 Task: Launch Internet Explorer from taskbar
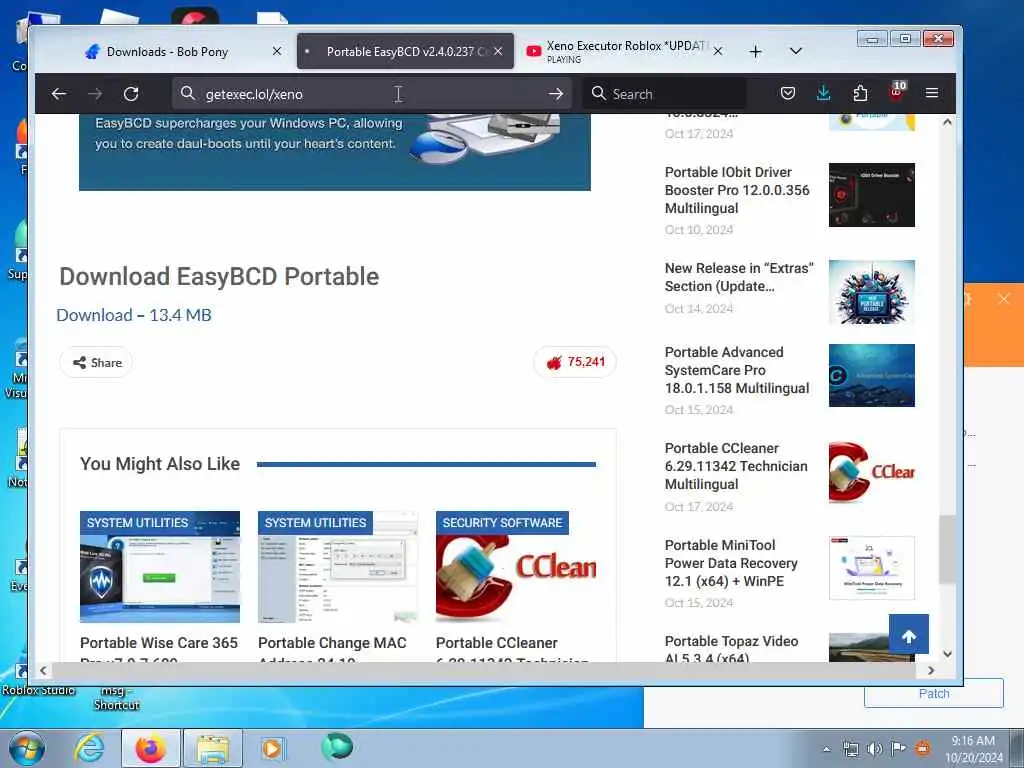pyautogui.click(x=89, y=748)
